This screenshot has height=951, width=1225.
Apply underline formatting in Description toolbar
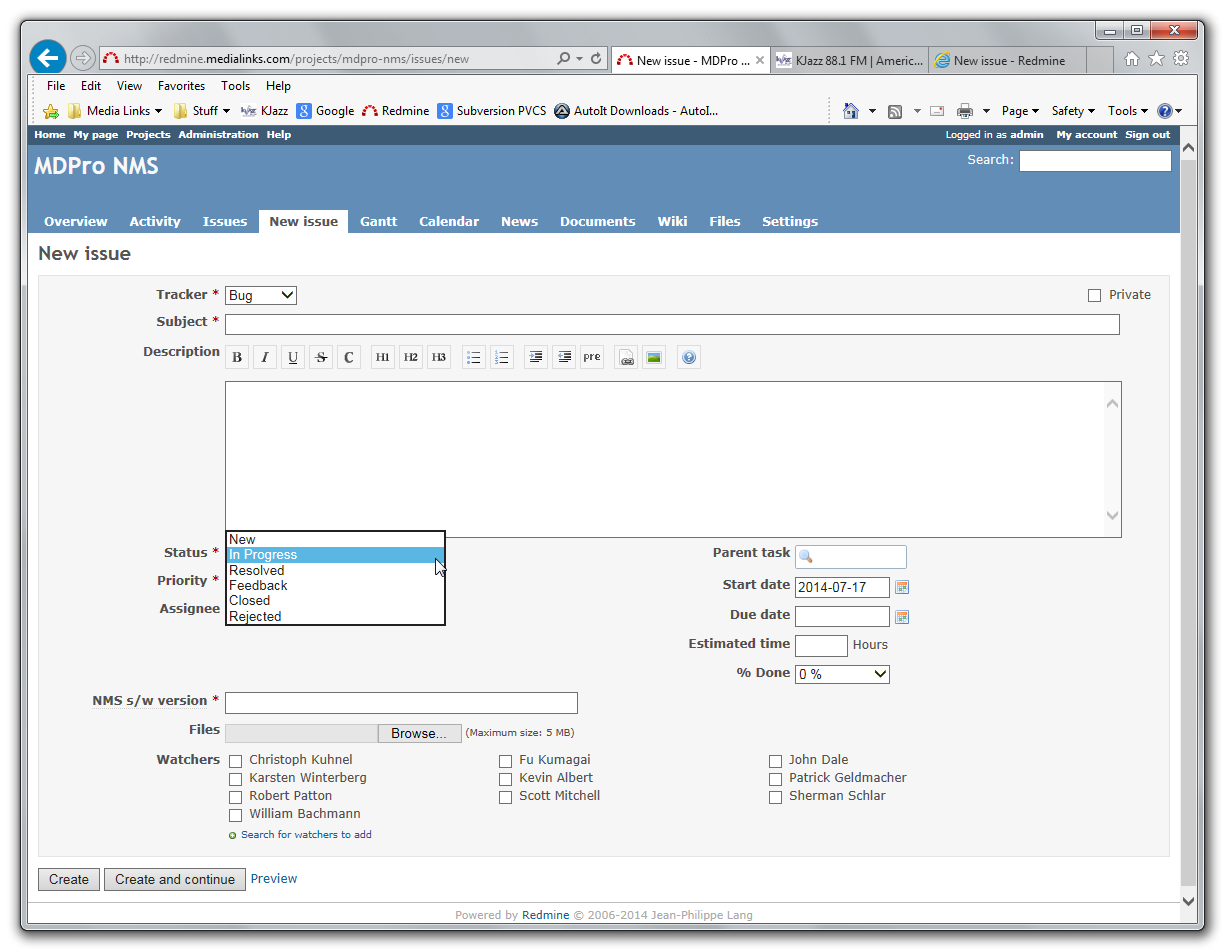click(x=293, y=357)
